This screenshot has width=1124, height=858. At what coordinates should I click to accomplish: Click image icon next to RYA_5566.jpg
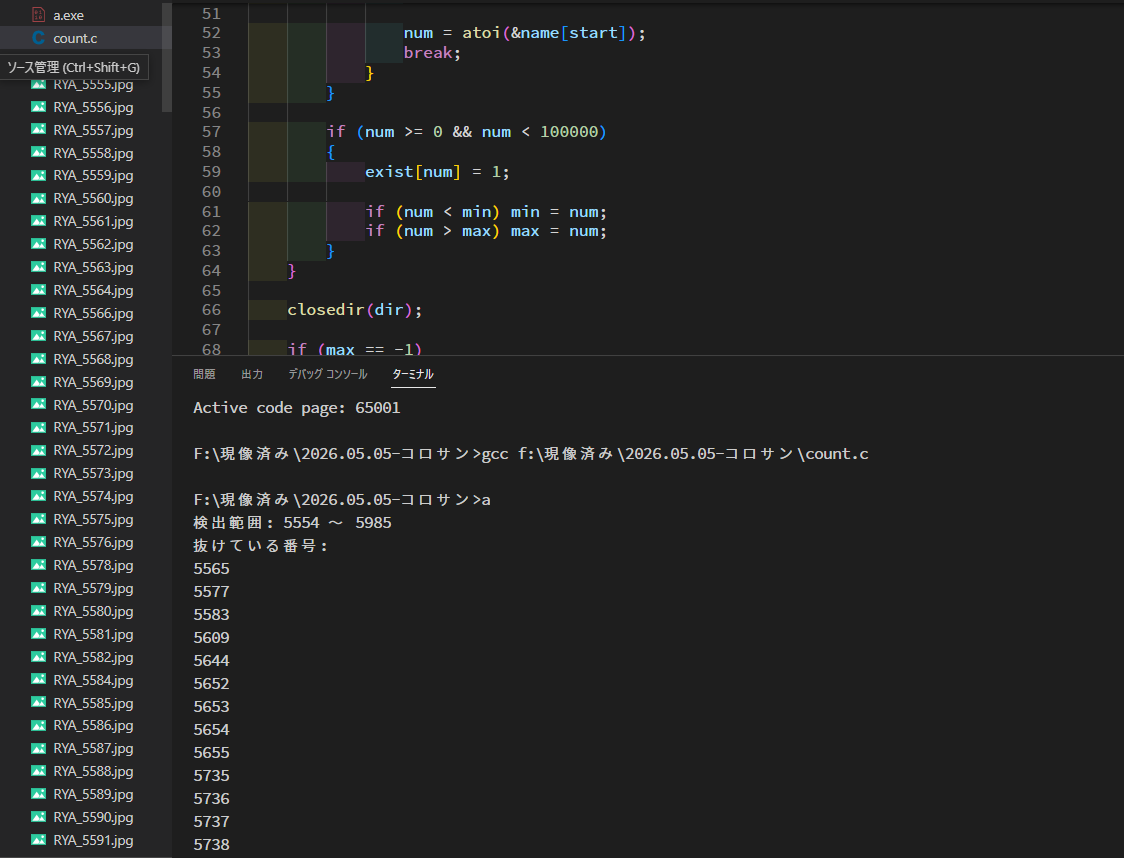[39, 313]
